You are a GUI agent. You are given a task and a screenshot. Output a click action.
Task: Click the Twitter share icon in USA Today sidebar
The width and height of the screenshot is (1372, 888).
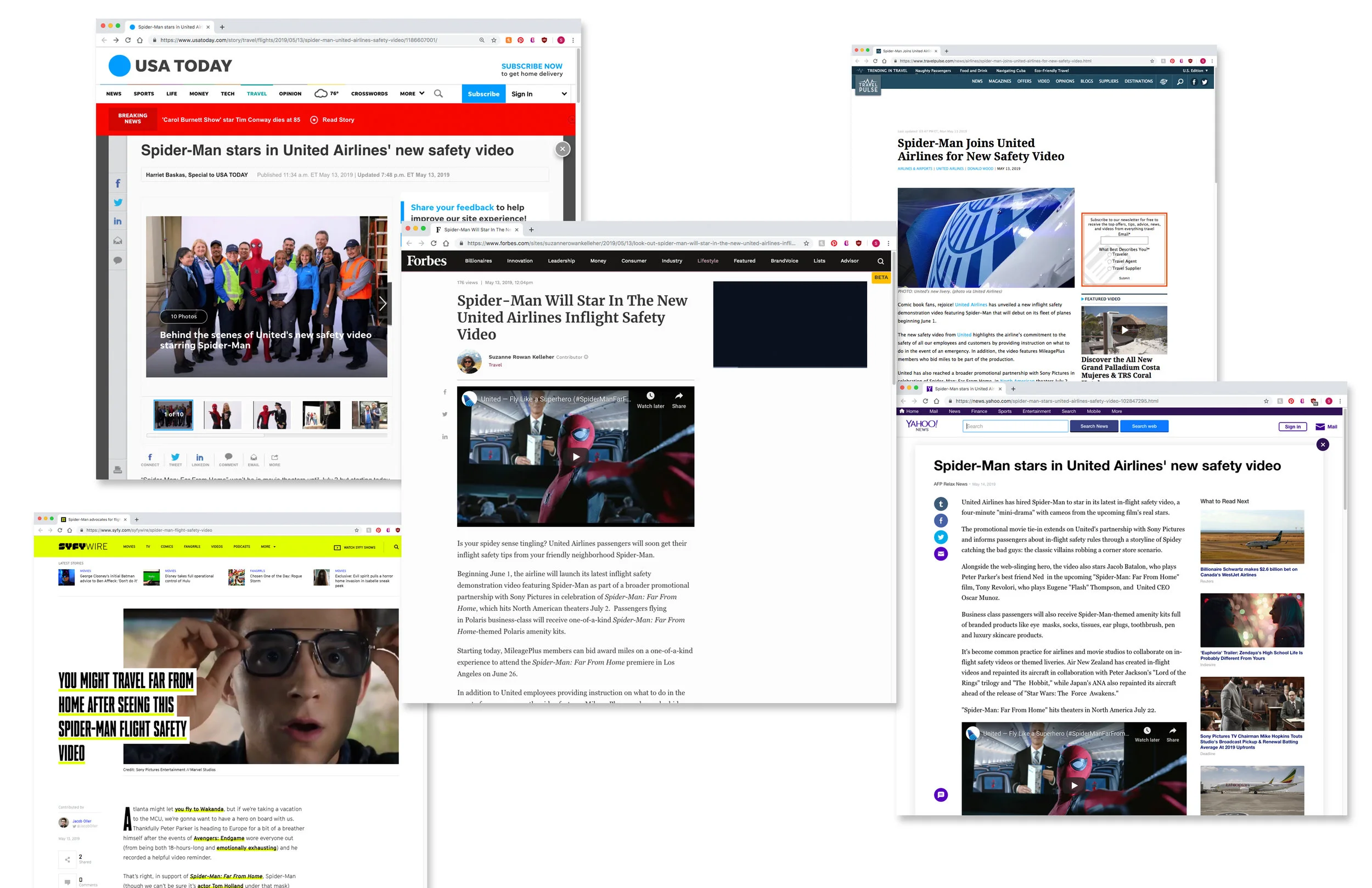117,203
